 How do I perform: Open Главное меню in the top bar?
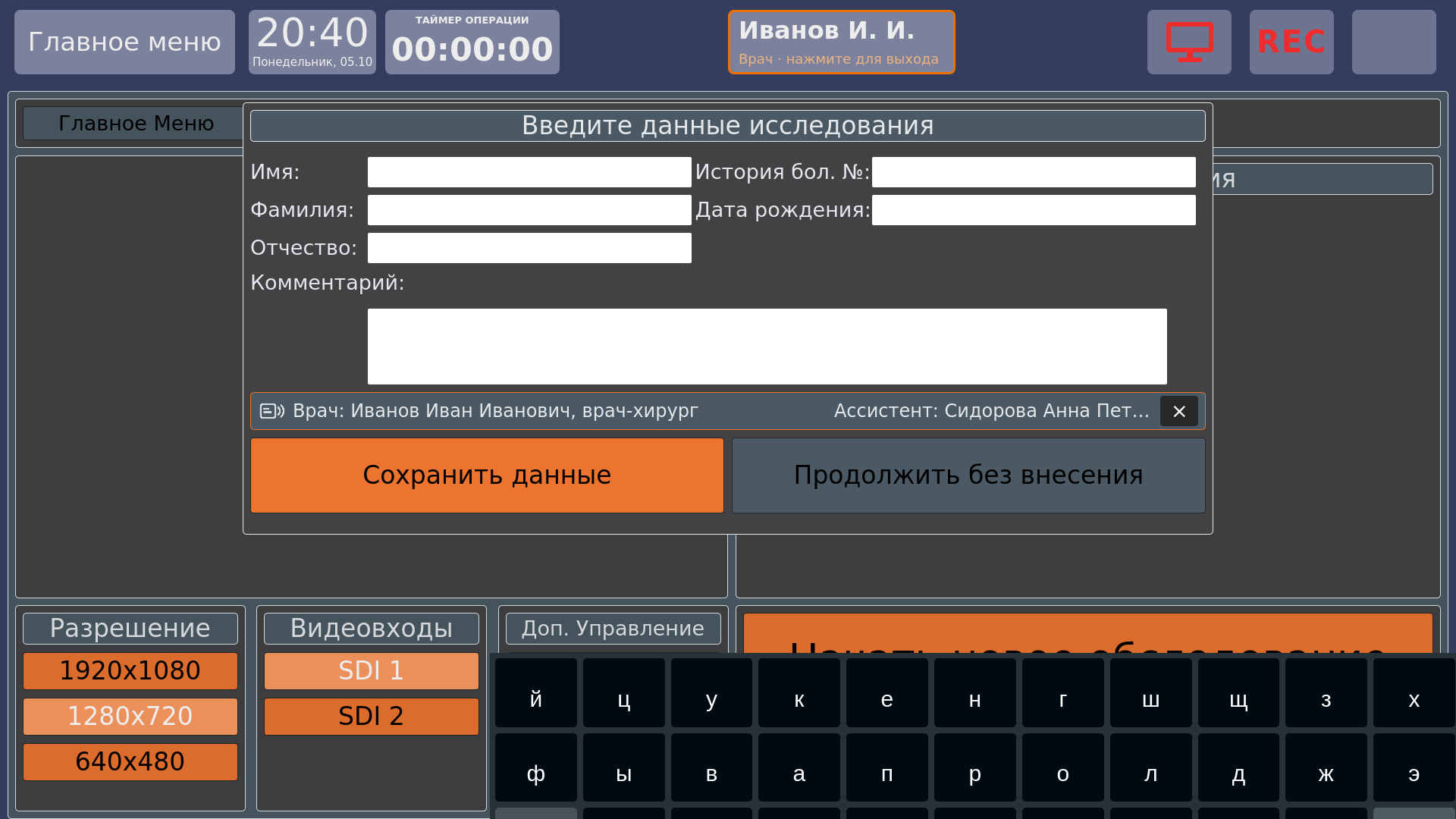[x=124, y=42]
